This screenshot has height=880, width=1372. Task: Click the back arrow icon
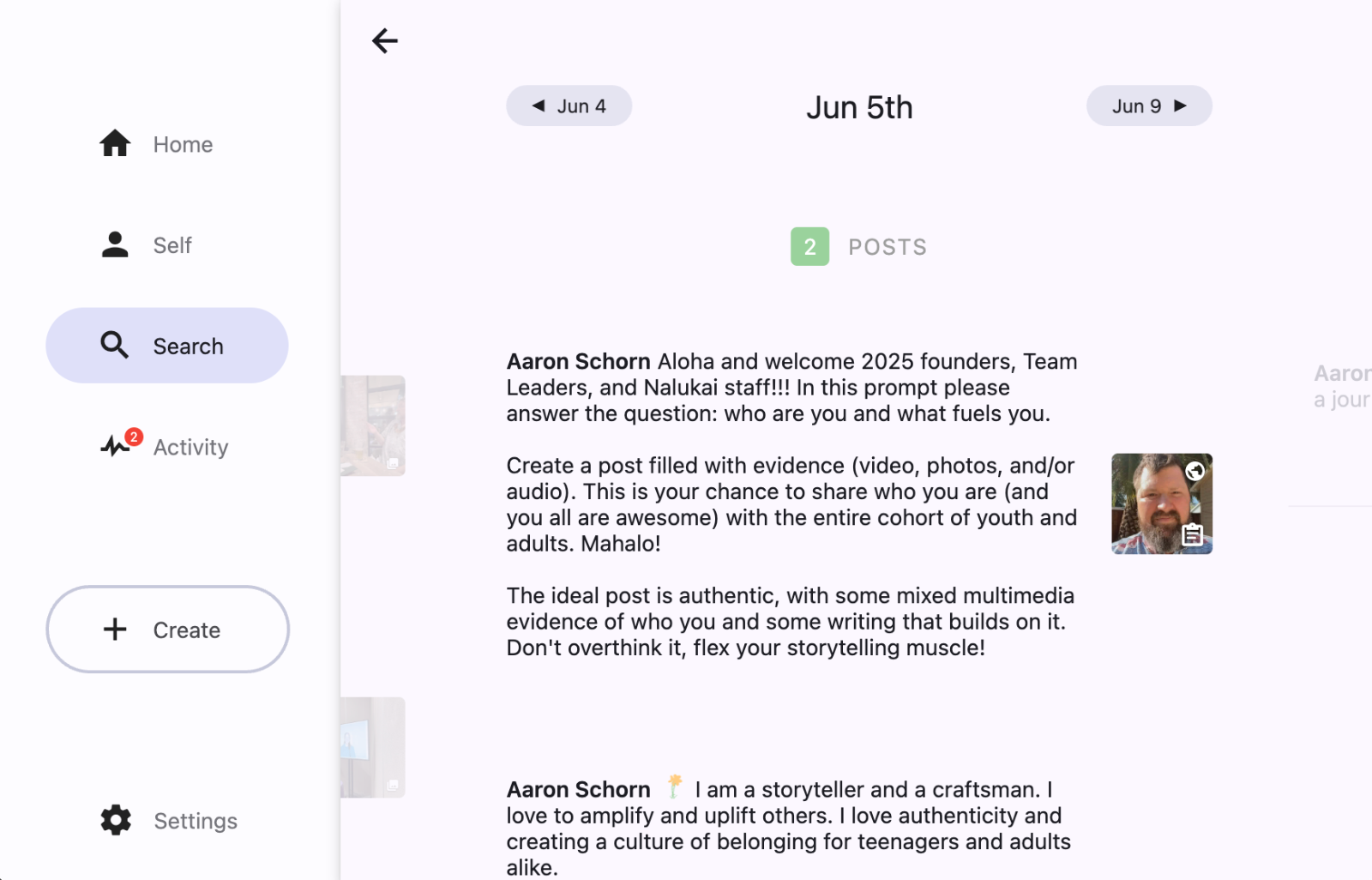tap(385, 40)
